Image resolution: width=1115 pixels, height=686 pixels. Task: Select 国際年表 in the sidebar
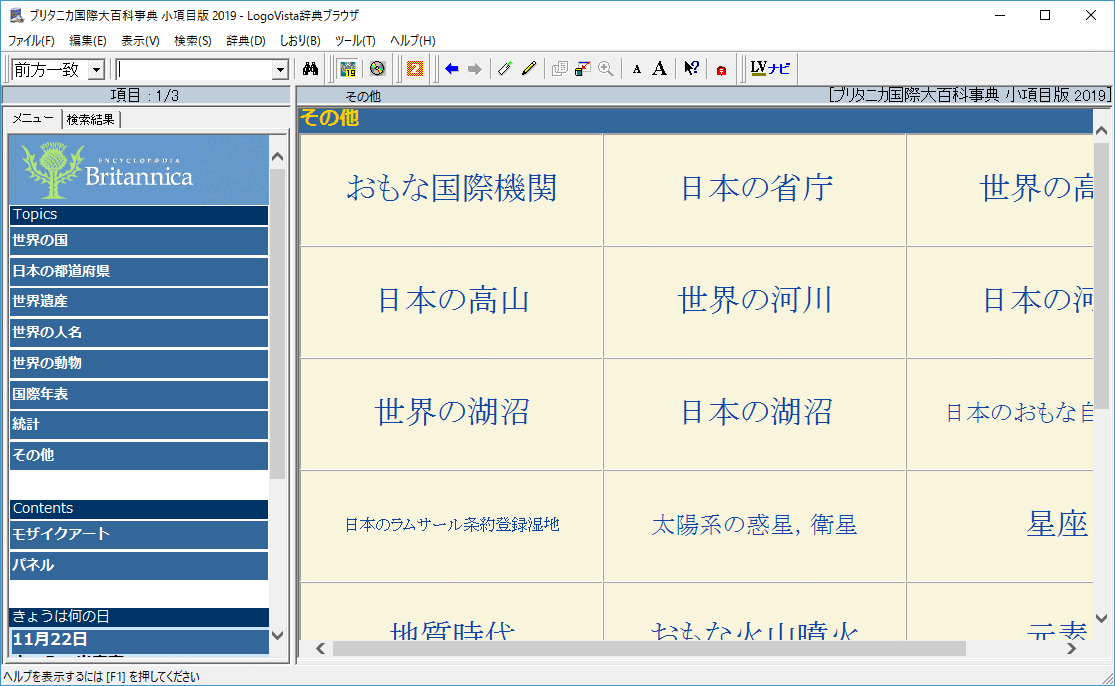139,394
